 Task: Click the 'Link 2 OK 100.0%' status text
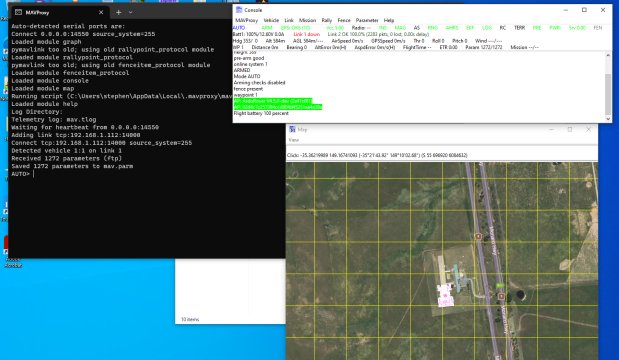378,34
